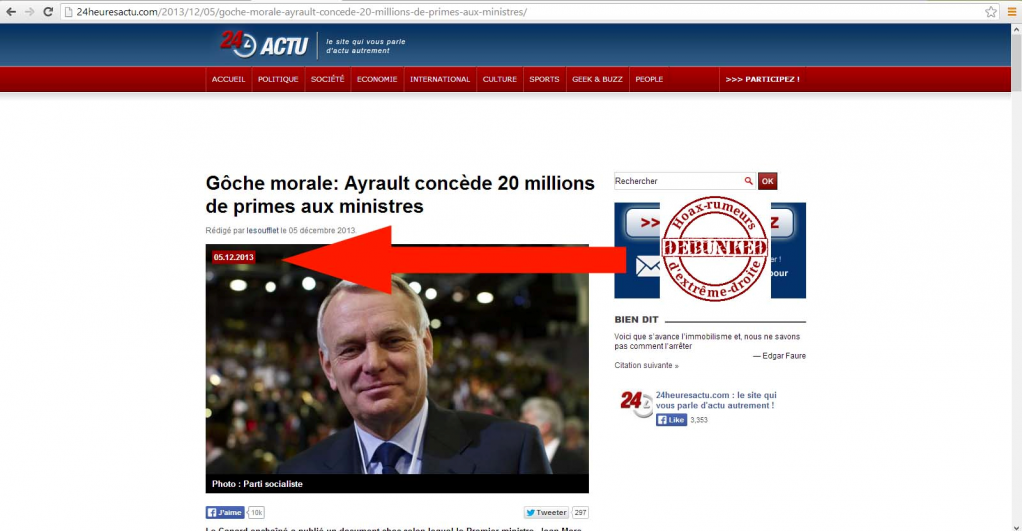The image size is (1022, 531).
Task: Go to the INTERNATIONAL section
Action: pyautogui.click(x=440, y=79)
